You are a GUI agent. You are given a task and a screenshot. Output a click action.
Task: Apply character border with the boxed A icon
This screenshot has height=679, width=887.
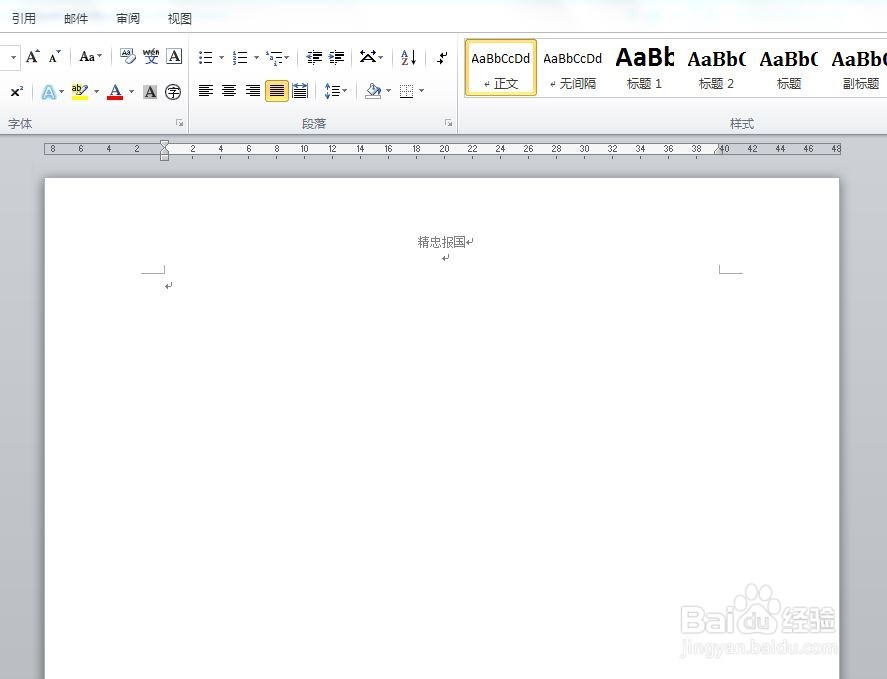pos(174,57)
